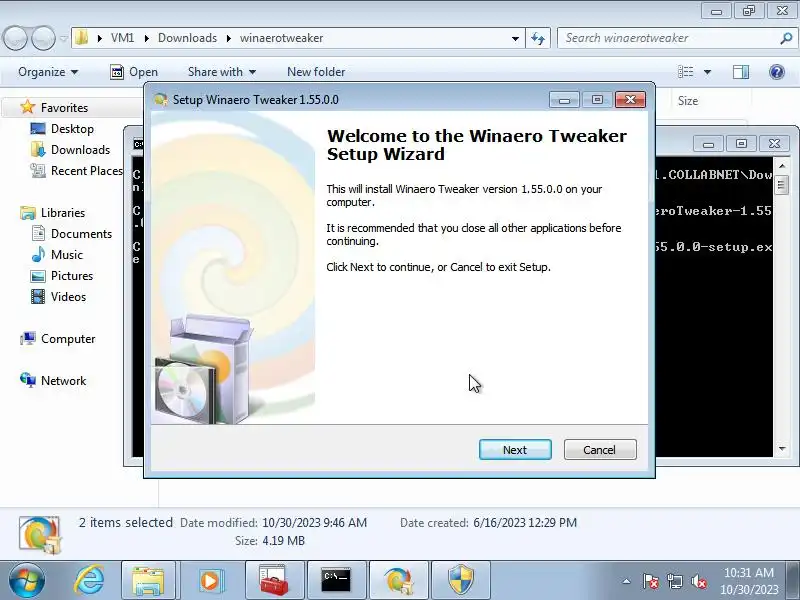Click the search magnifier icon
800x600 pixels.
click(x=786, y=38)
